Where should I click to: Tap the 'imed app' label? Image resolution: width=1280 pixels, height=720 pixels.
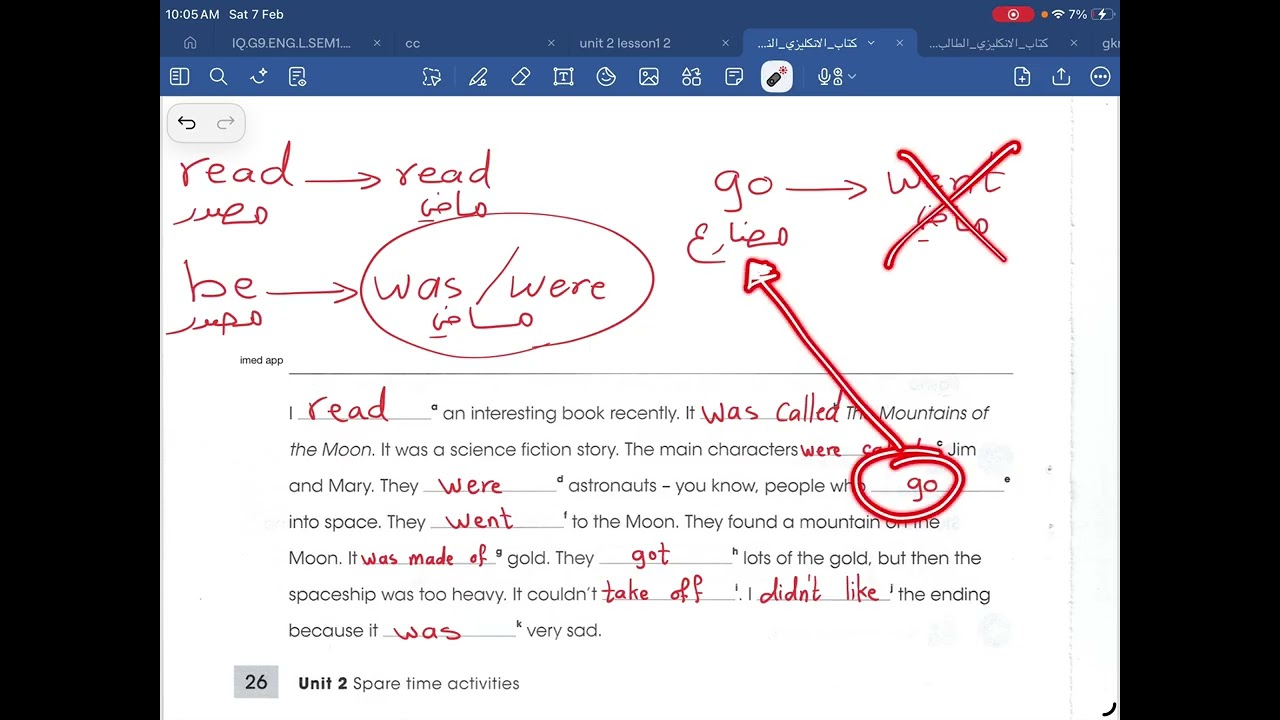click(x=261, y=360)
